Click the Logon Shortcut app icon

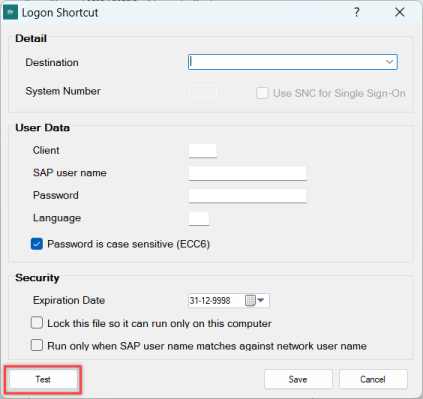(x=10, y=13)
